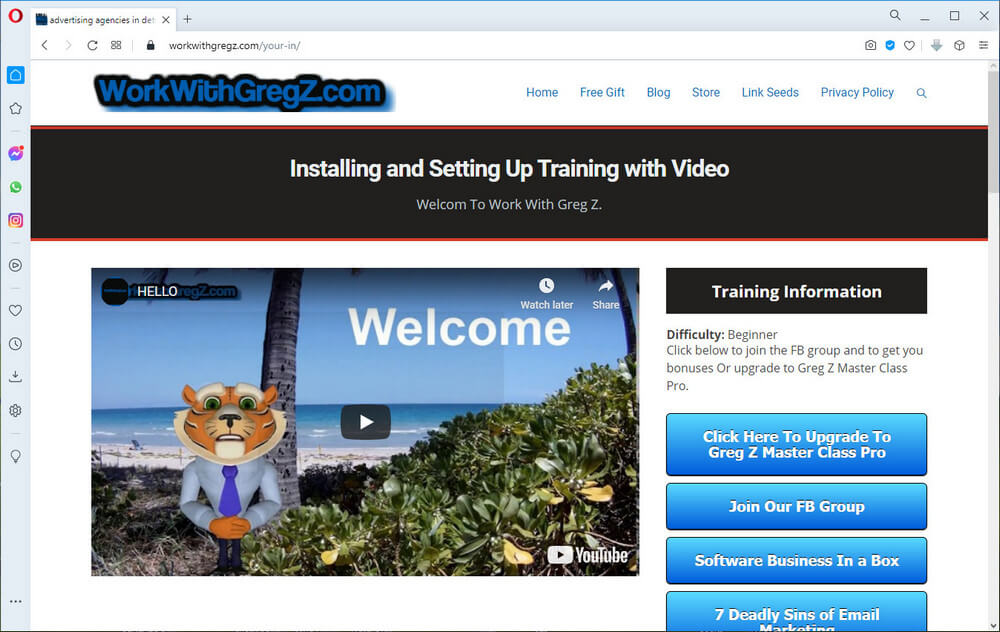Go to Opera start page home icon
The image size is (1000, 632).
[15, 75]
